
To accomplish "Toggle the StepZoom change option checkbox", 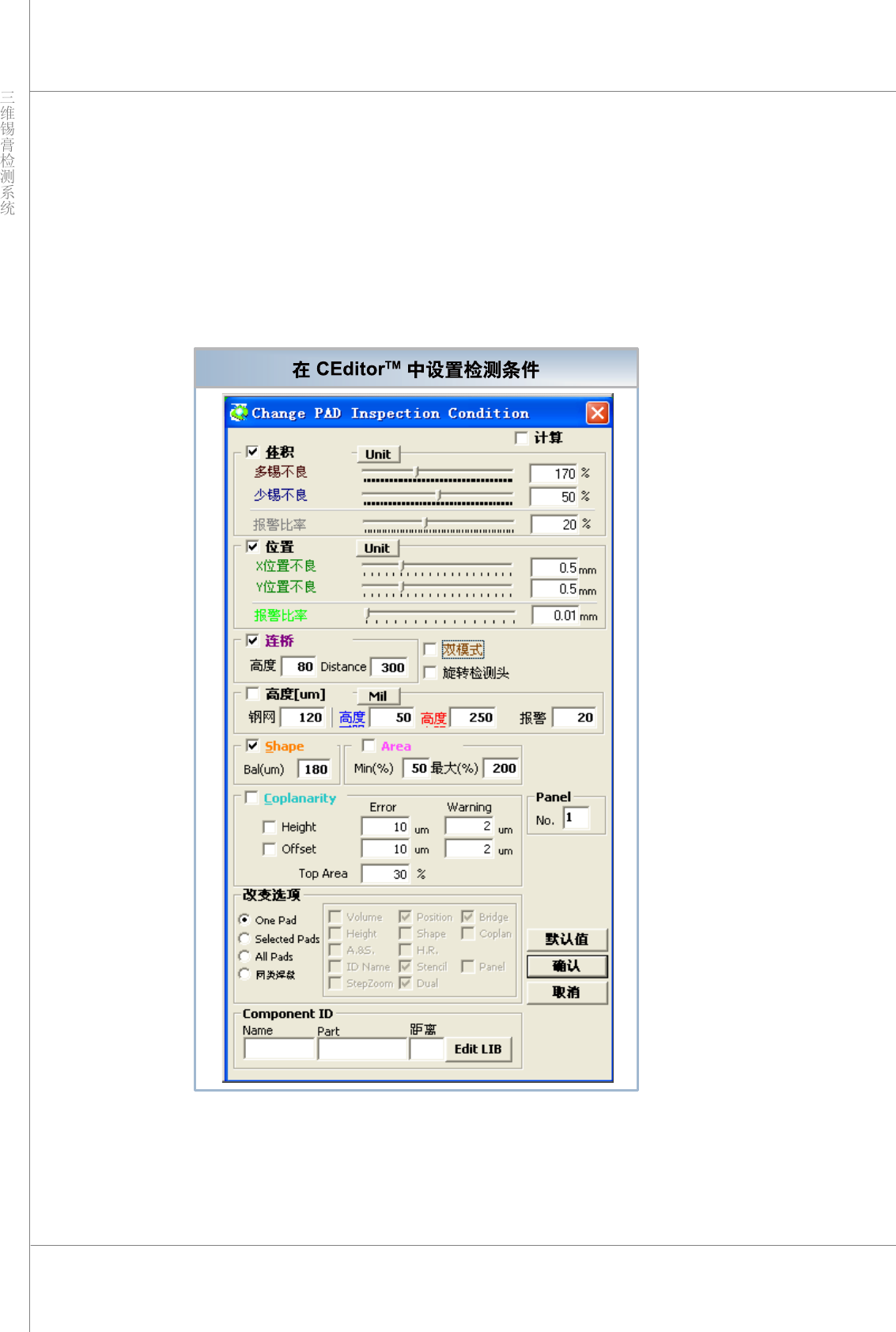I will click(x=335, y=983).
